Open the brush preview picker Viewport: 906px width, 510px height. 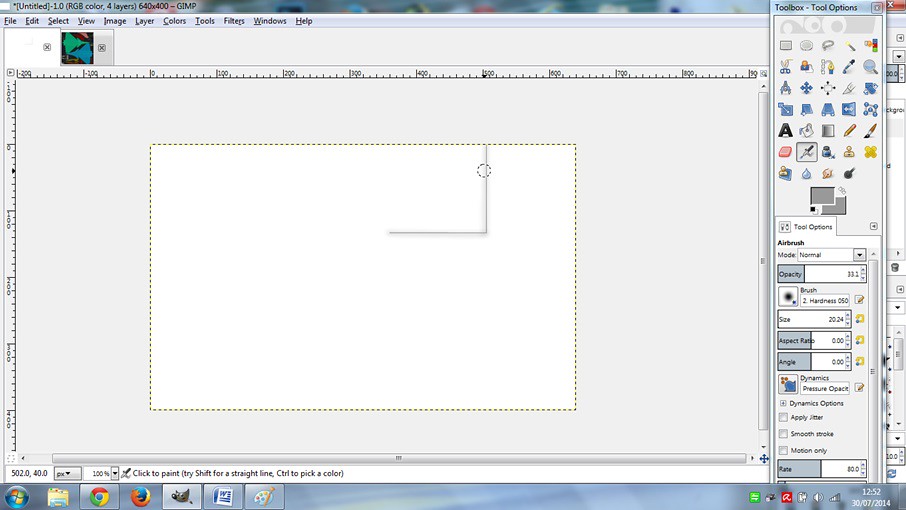click(x=788, y=297)
